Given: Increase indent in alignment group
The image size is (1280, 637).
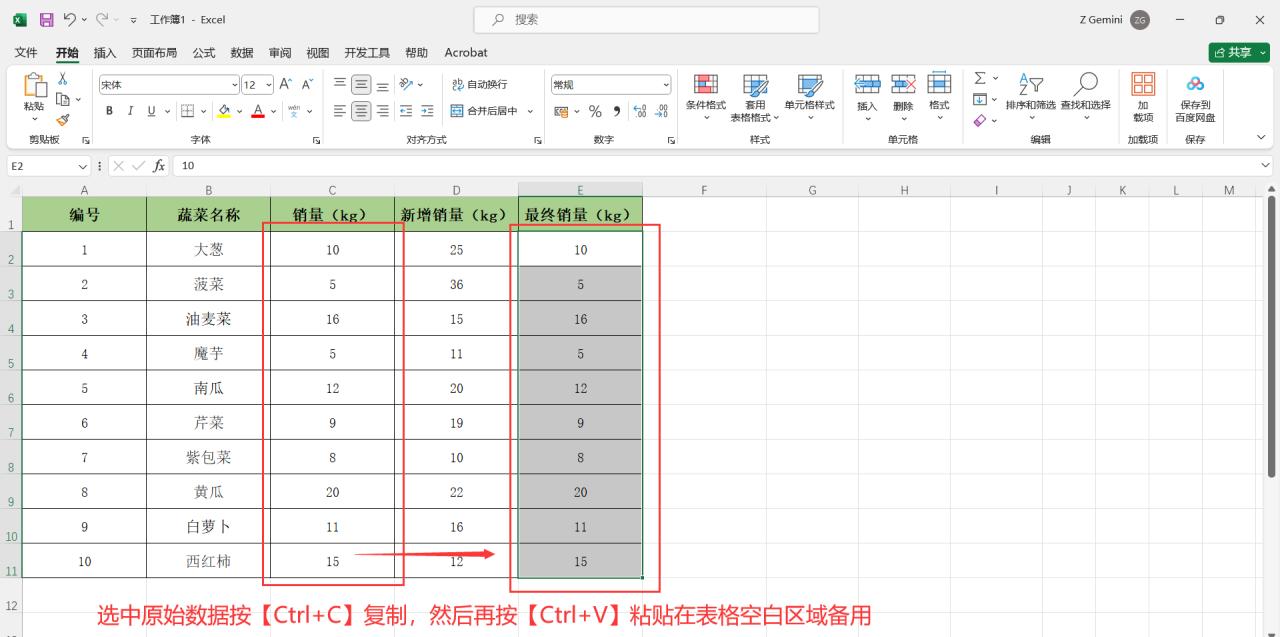Looking at the screenshot, I should [427, 111].
